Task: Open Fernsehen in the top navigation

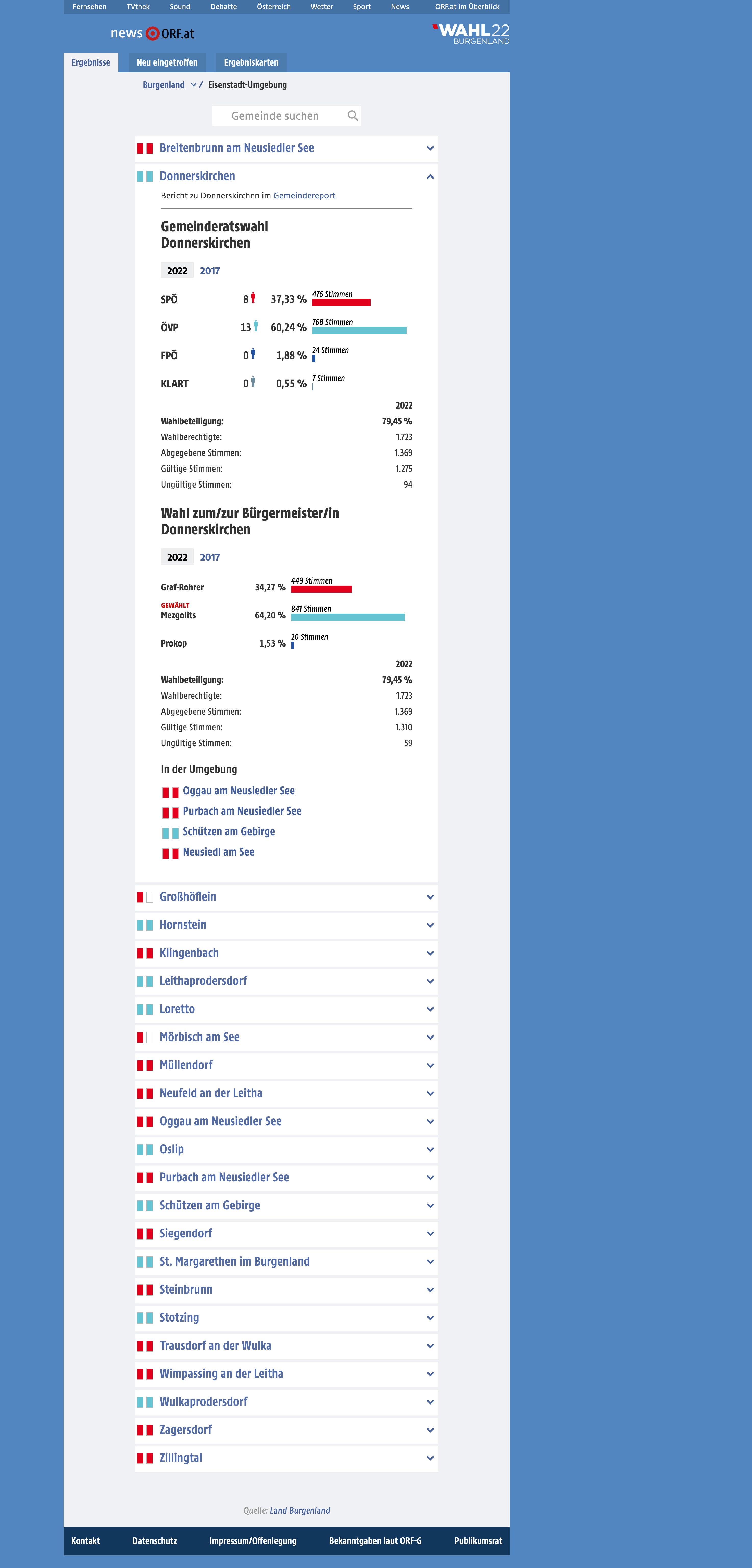Action: click(x=90, y=7)
